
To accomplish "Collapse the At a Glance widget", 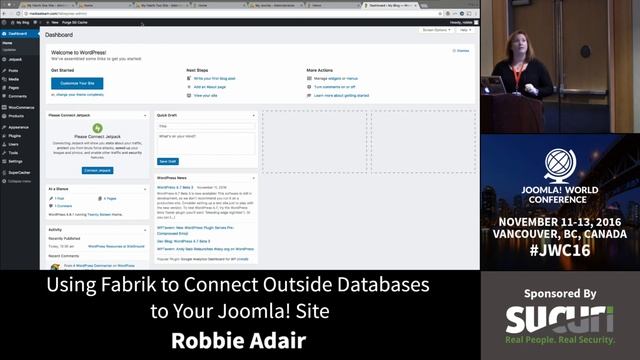I will [145, 189].
